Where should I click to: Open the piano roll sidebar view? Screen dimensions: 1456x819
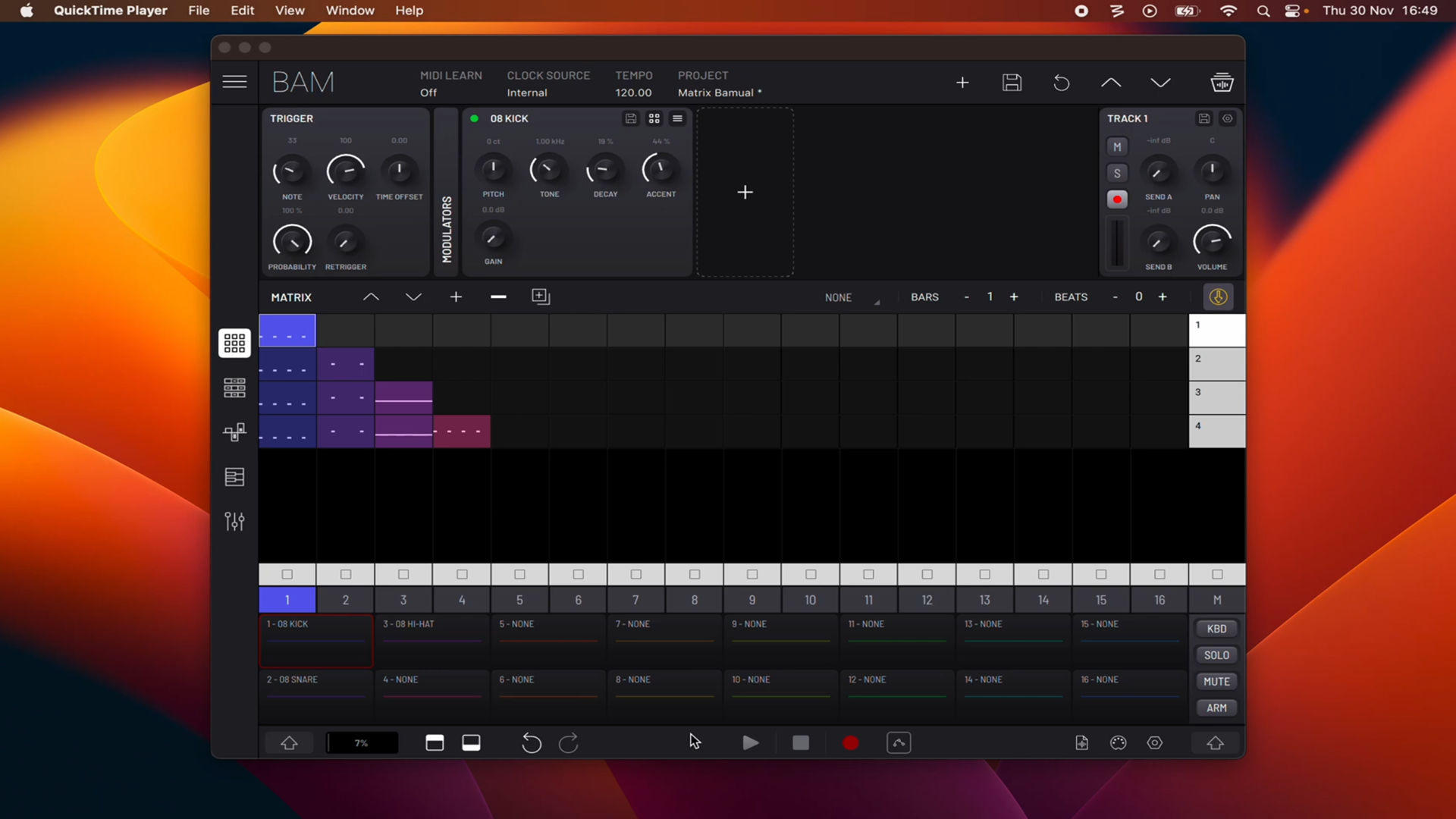tap(234, 477)
